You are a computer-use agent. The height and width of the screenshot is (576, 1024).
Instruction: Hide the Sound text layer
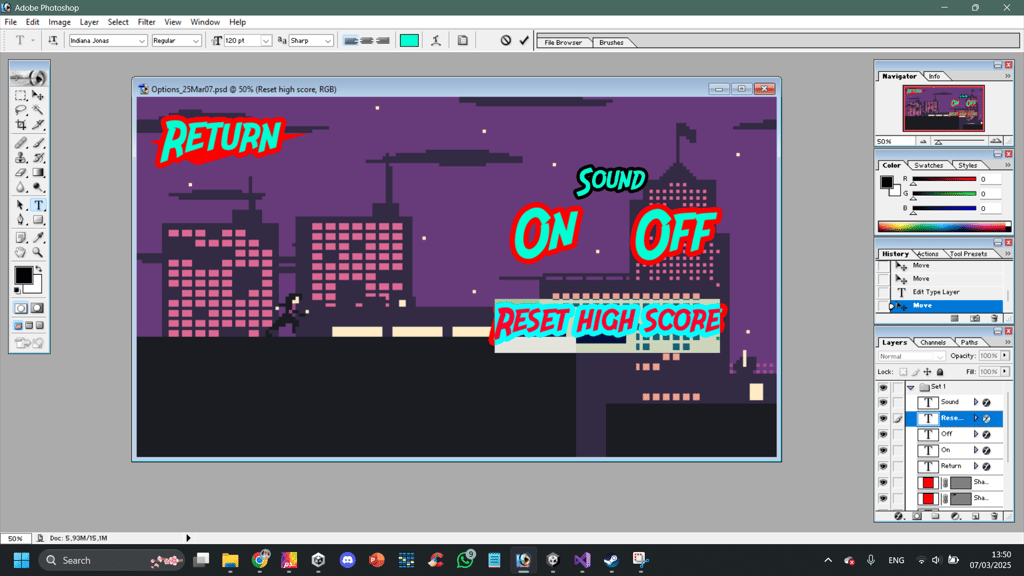point(883,402)
